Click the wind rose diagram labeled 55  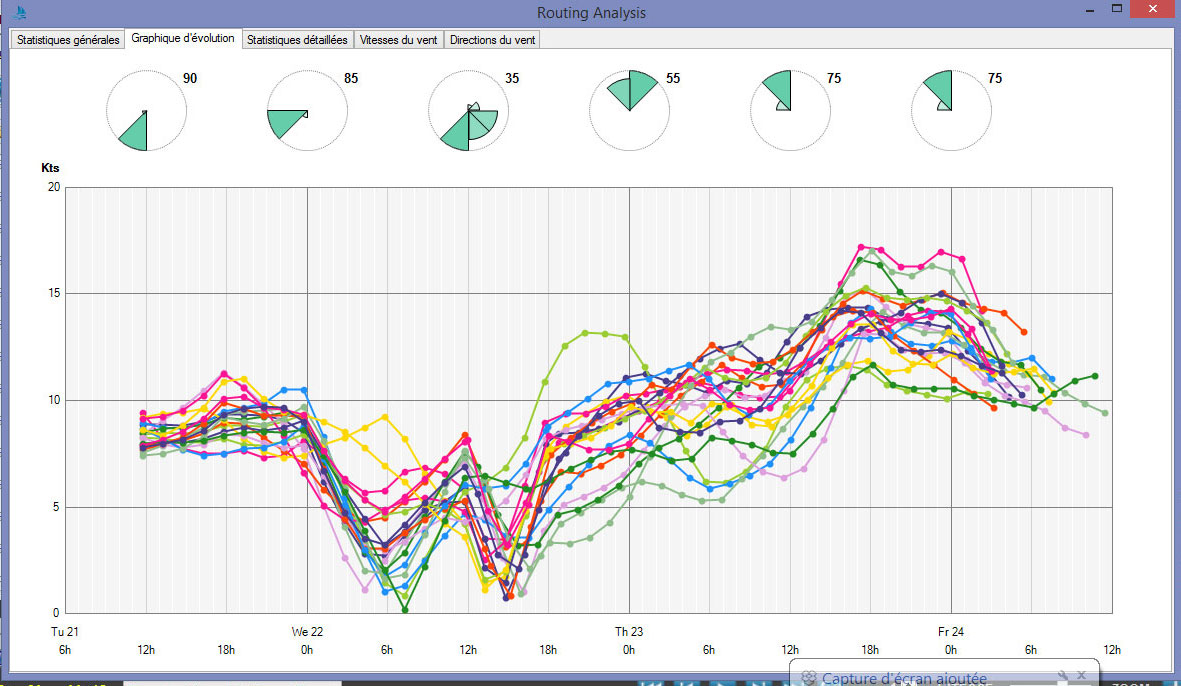pos(629,111)
